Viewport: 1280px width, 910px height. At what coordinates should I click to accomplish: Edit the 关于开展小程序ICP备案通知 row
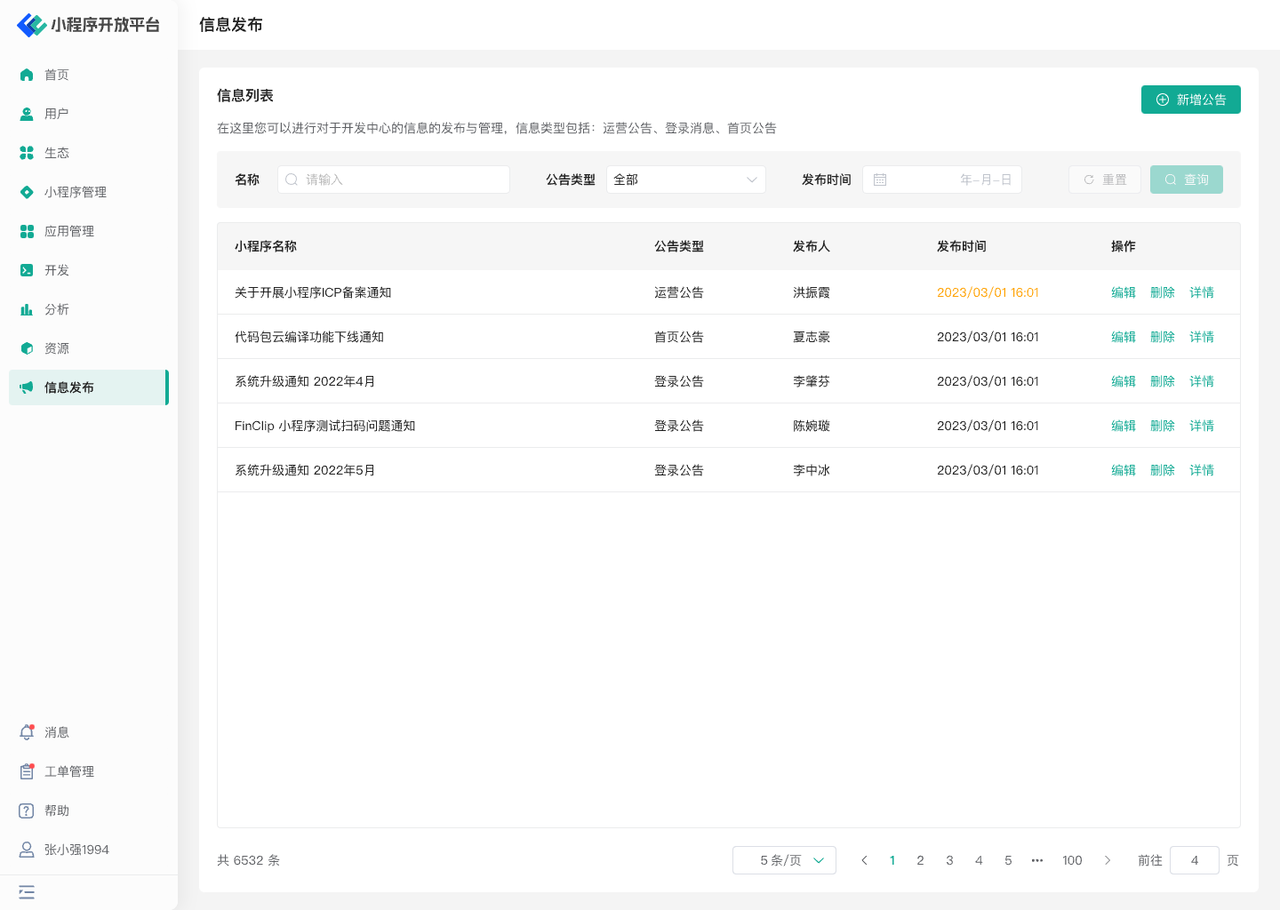[1123, 293]
